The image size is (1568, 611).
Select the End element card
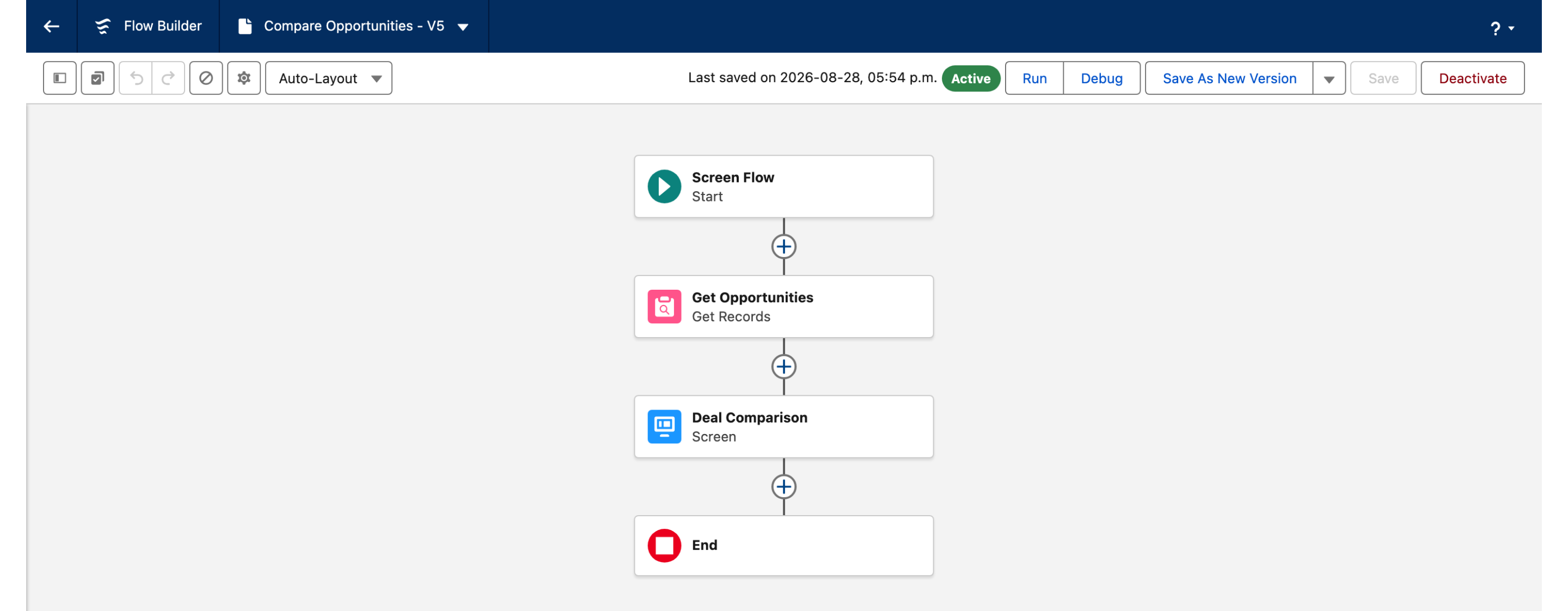pyautogui.click(x=783, y=545)
